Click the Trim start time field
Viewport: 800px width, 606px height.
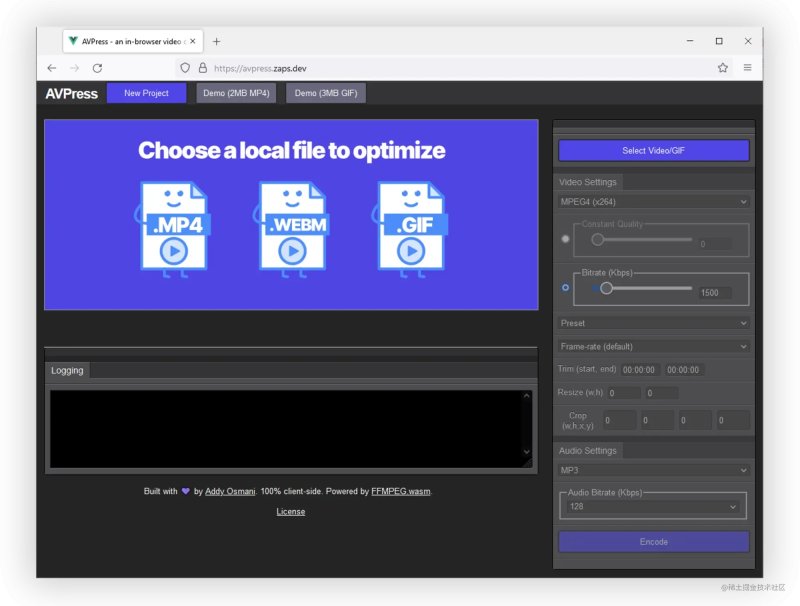click(639, 370)
